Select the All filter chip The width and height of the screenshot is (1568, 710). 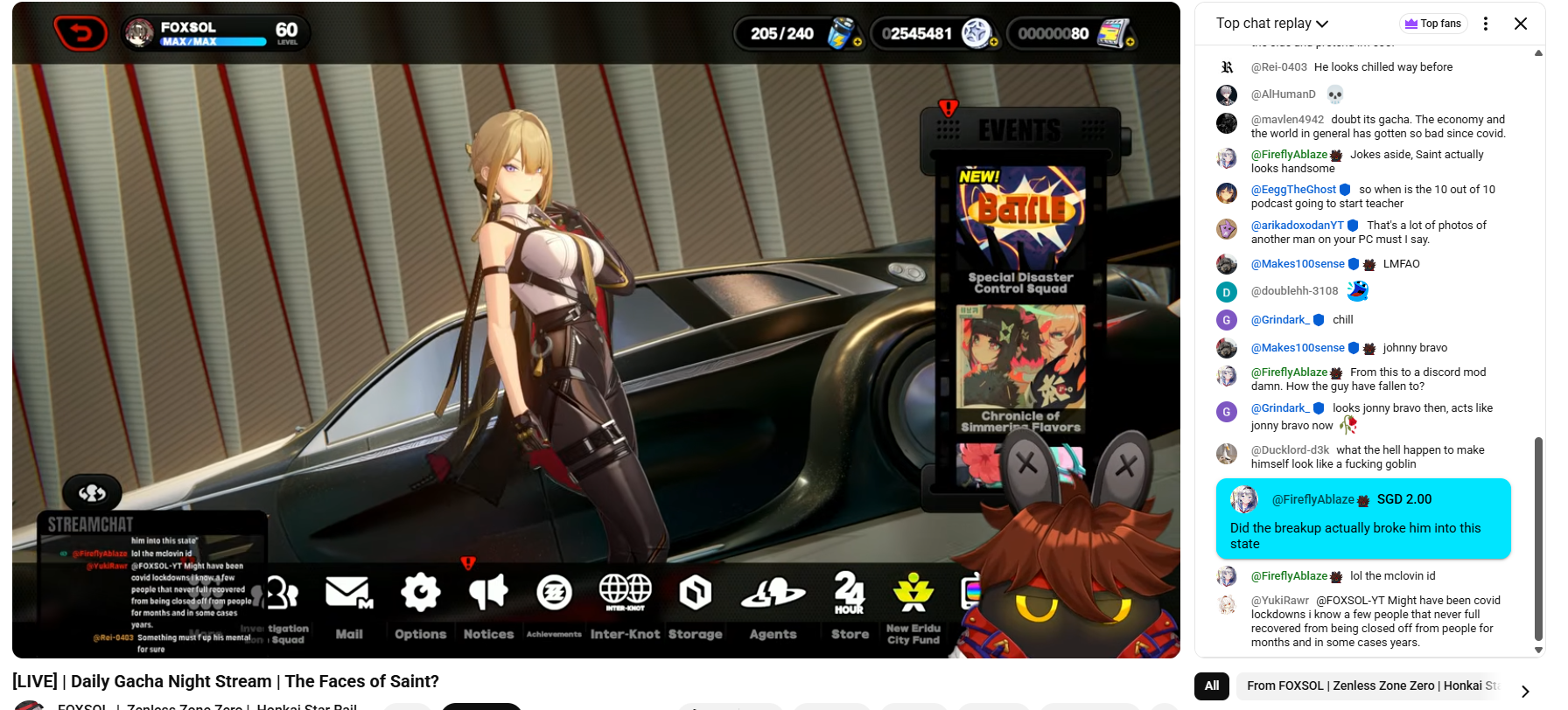click(1212, 686)
